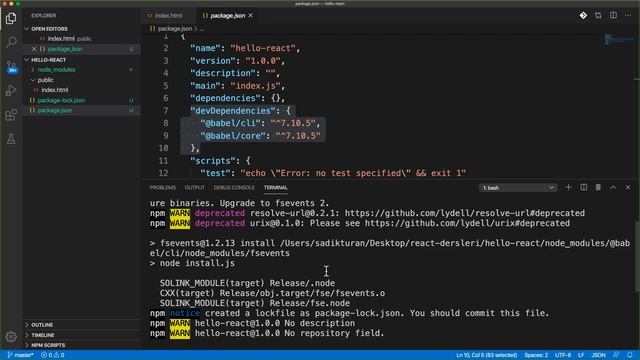The width and height of the screenshot is (640, 360).
Task: Click package.json breadcrumb above the editor
Action: (x=175, y=29)
